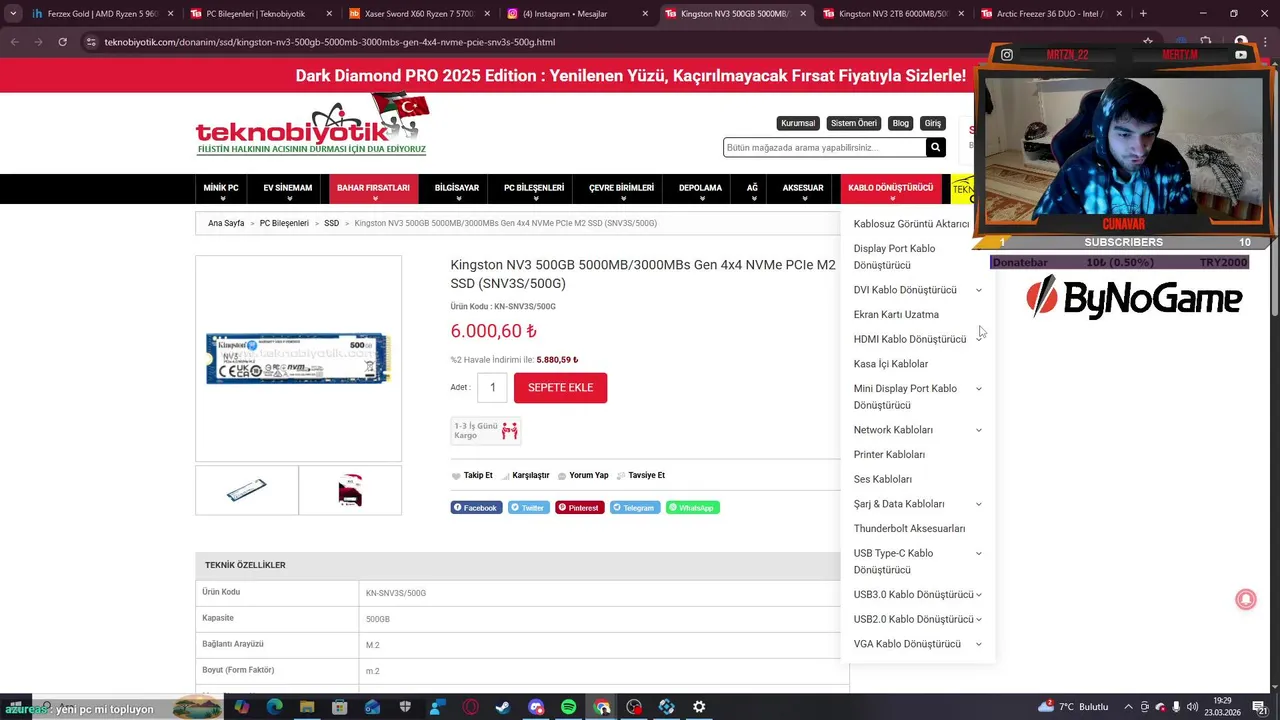Click the Instagram icon on stream overlay

[x=1007, y=55]
